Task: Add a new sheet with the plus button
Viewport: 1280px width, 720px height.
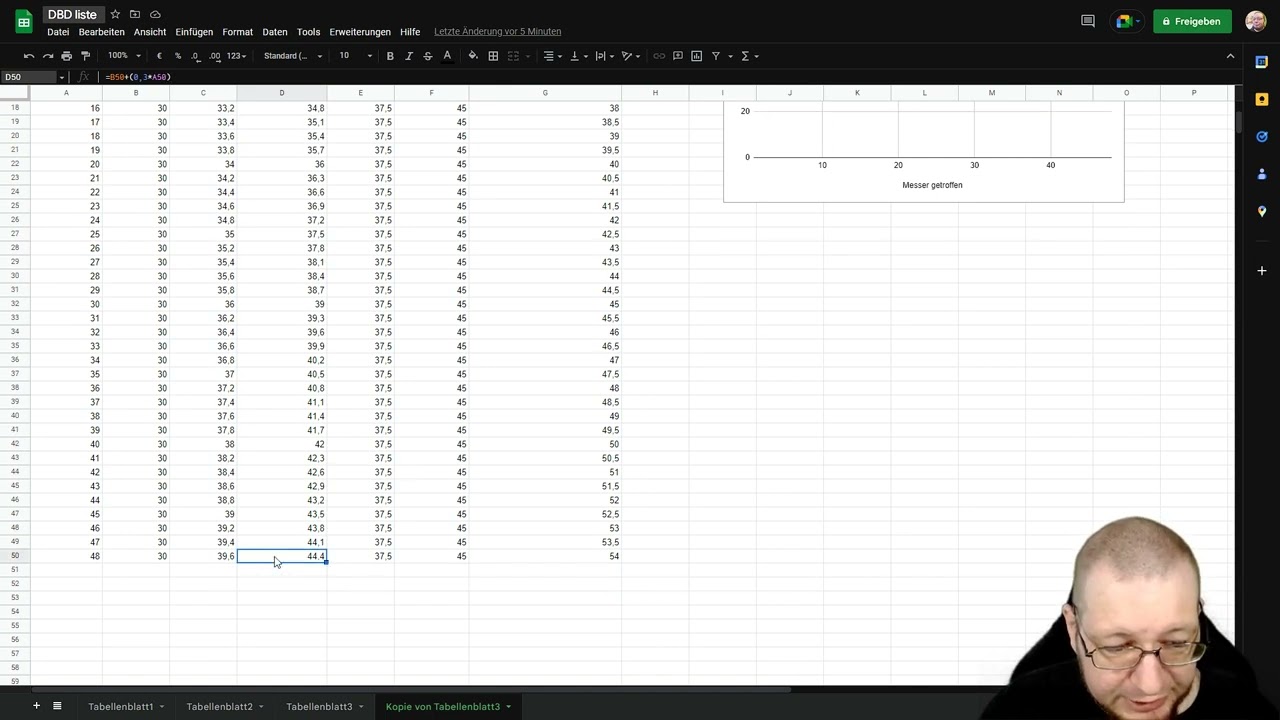Action: pyautogui.click(x=36, y=706)
